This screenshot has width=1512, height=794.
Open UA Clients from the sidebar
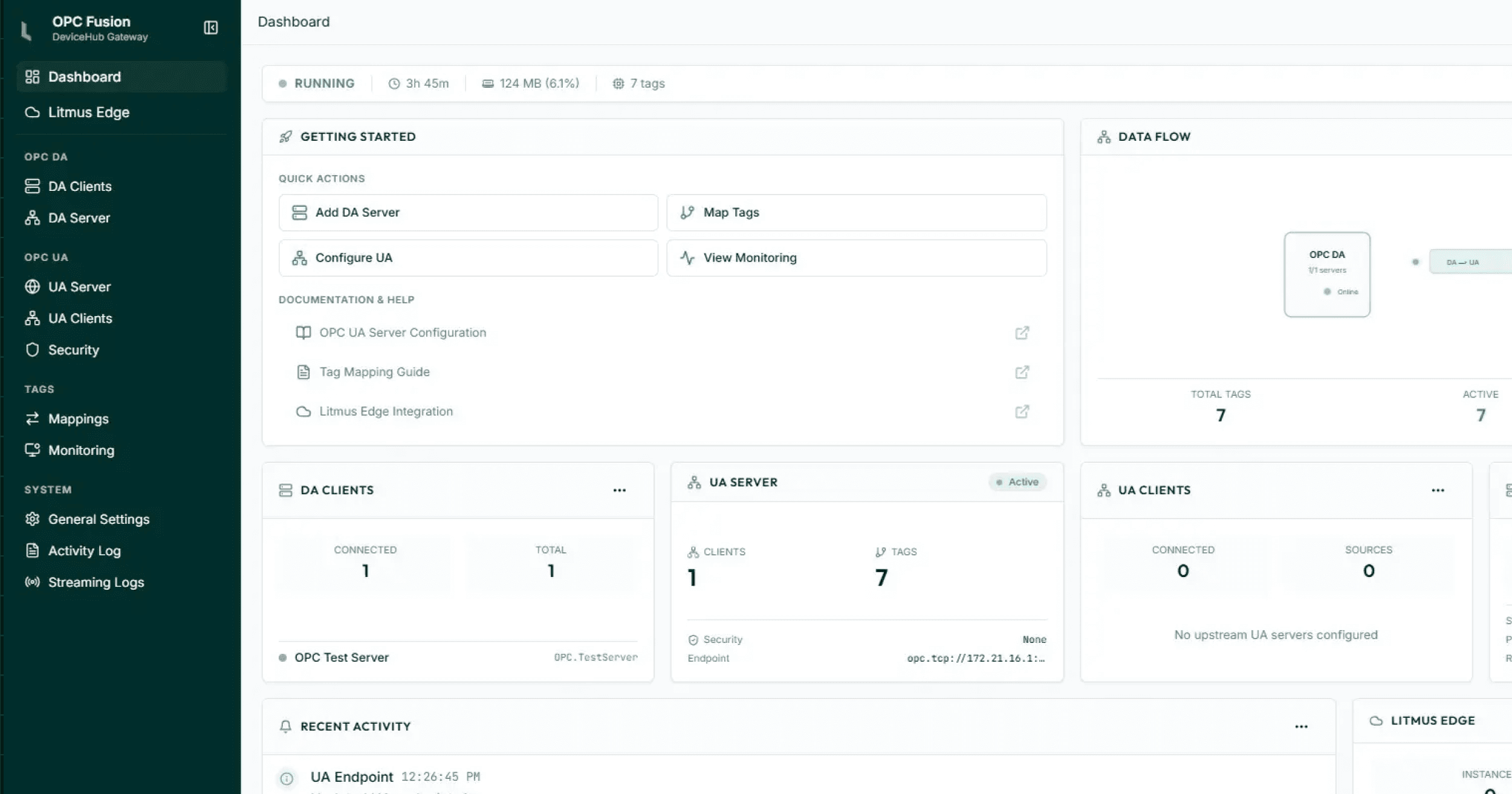[122, 318]
